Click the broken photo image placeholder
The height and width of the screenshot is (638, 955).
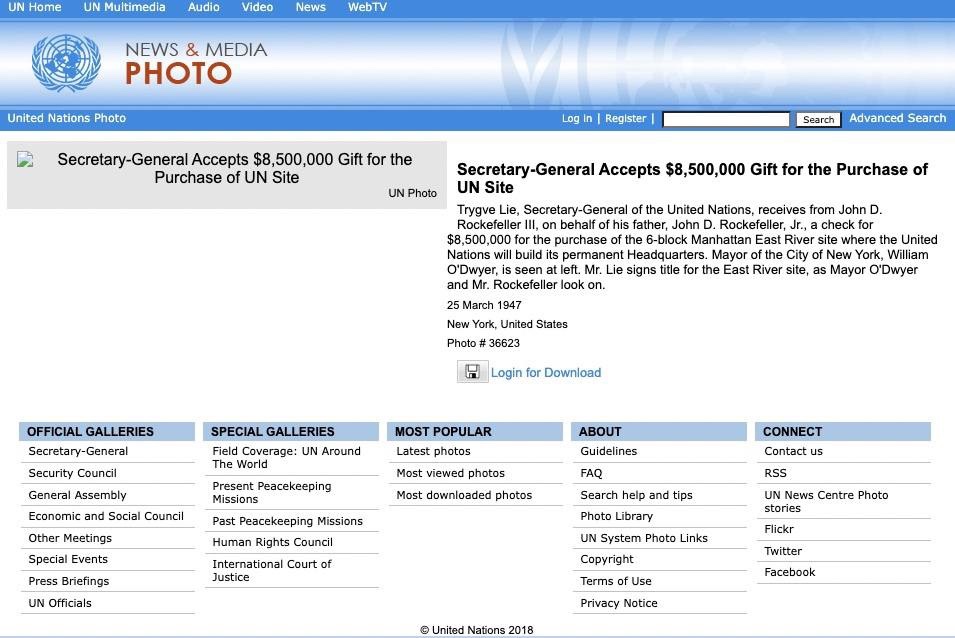click(25, 160)
